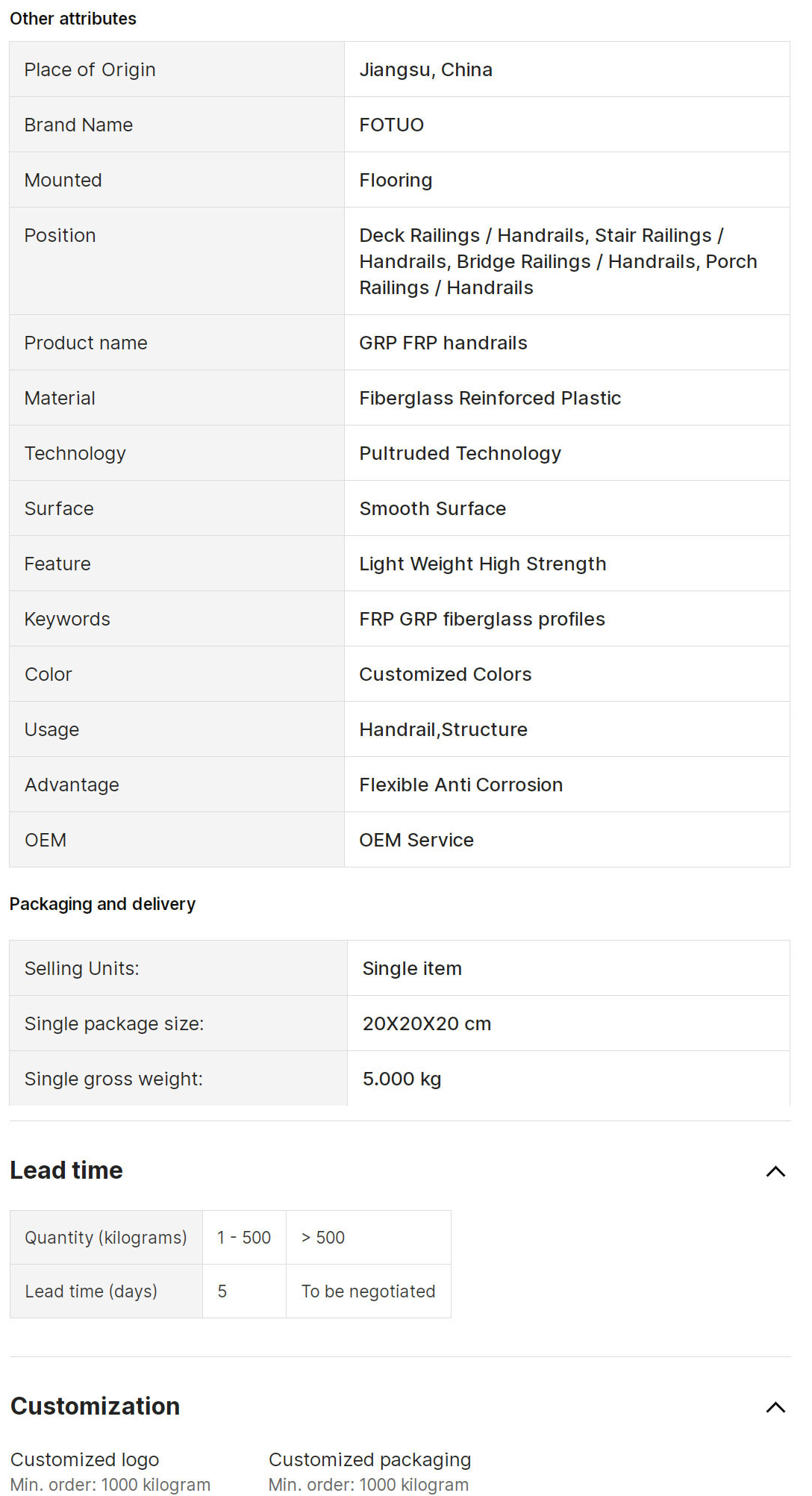Collapse the Customization section chevron
The width and height of the screenshot is (812, 1496).
[x=775, y=1407]
